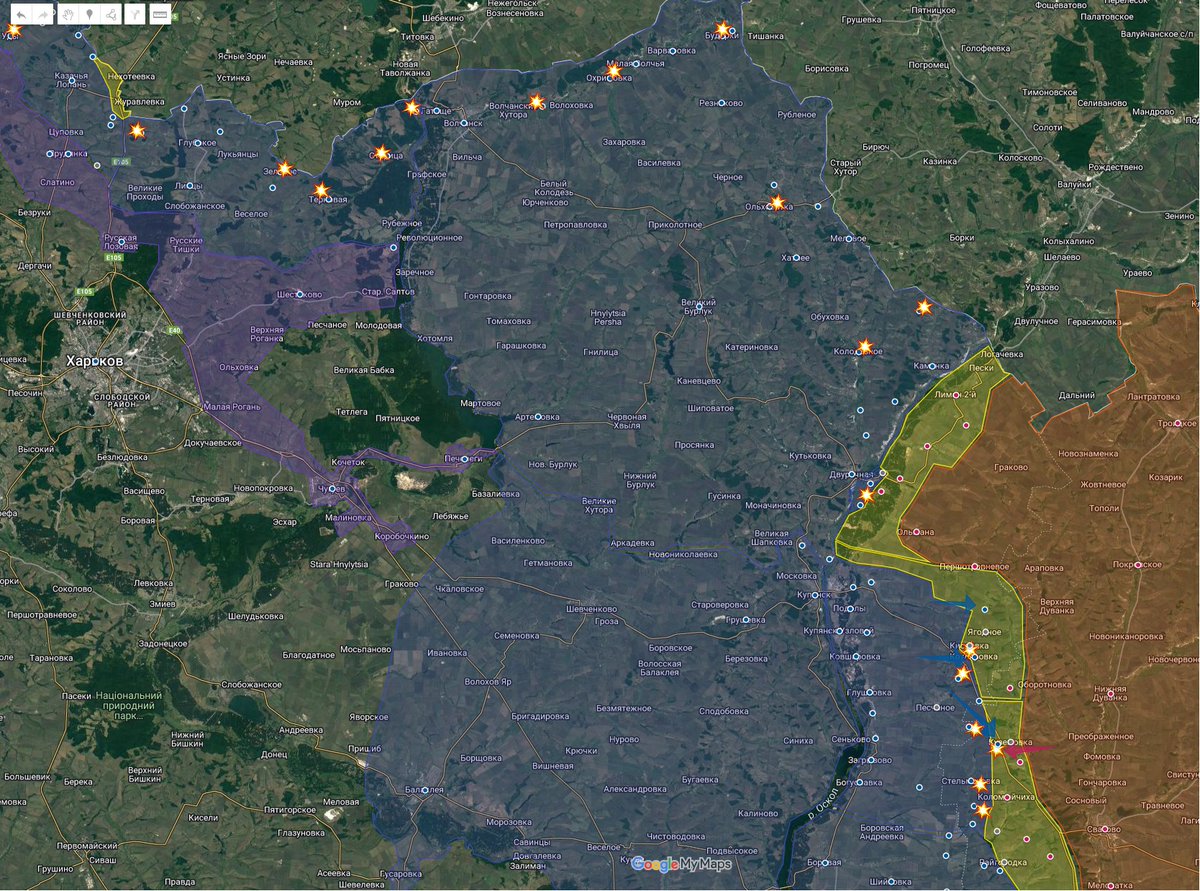Screen dimensions: 1200x891
Task: Click the explosion marker at Старица
Action: 380,153
